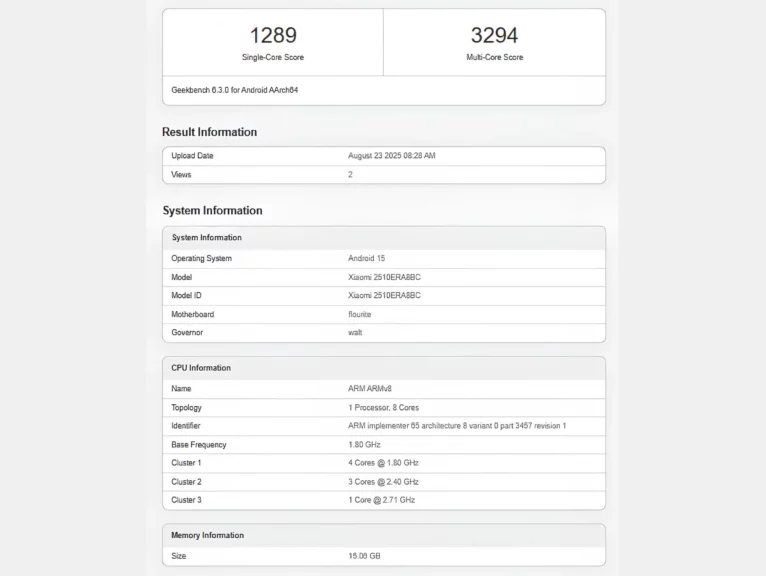
Task: Click the memory Size value 15.08 GB
Action: (364, 555)
